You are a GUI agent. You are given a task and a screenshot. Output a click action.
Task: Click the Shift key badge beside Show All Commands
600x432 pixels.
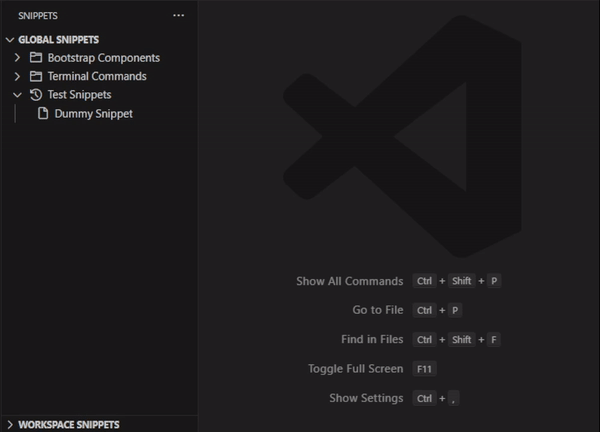coord(461,281)
